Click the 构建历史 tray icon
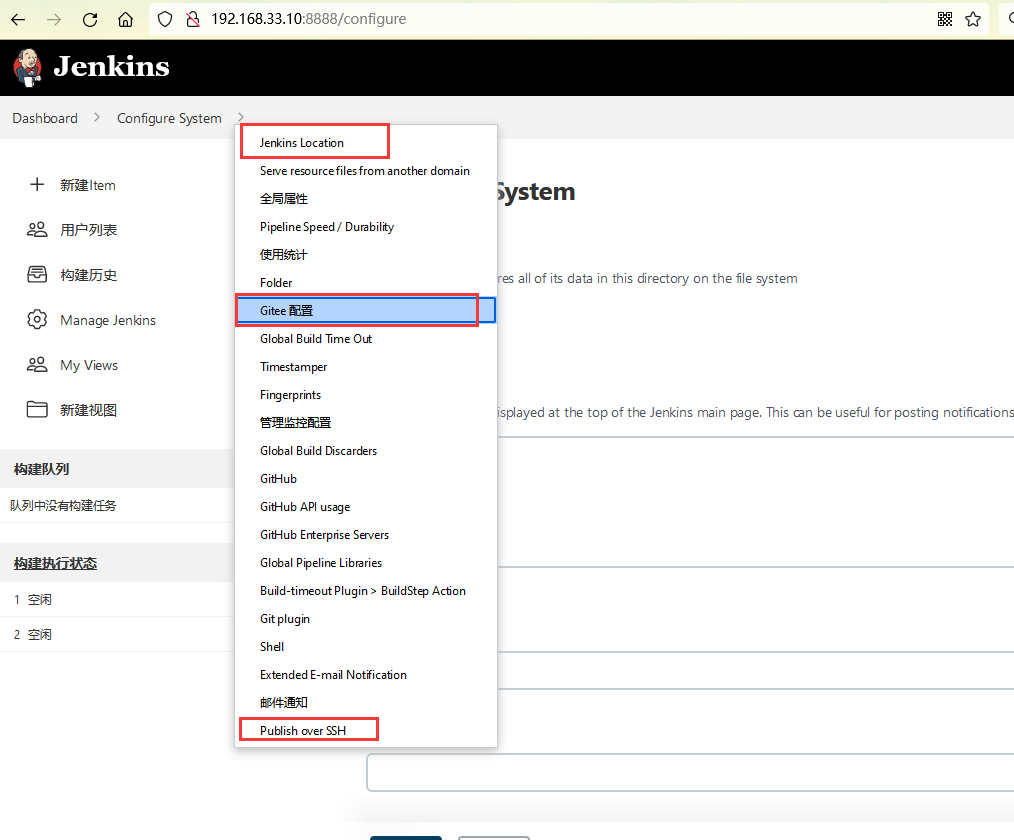The height and width of the screenshot is (840, 1014). [x=37, y=275]
